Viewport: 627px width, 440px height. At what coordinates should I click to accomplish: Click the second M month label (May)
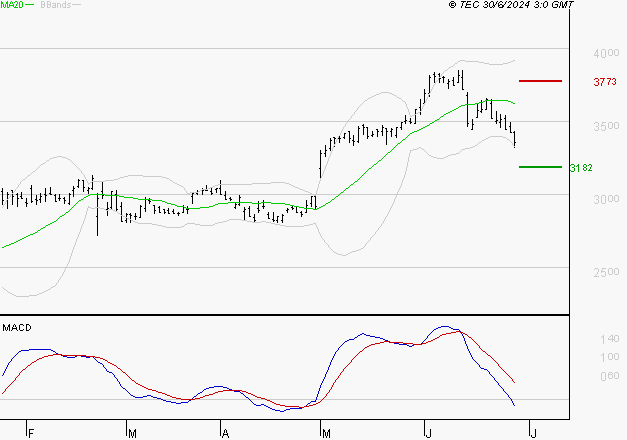click(x=326, y=434)
